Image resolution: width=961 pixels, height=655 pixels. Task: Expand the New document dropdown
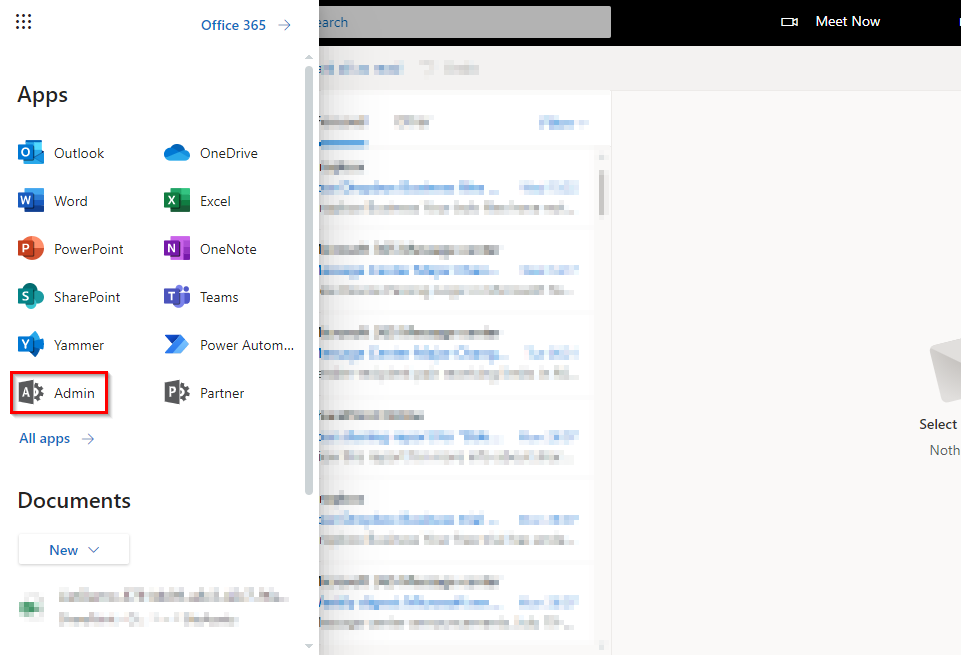(74, 550)
